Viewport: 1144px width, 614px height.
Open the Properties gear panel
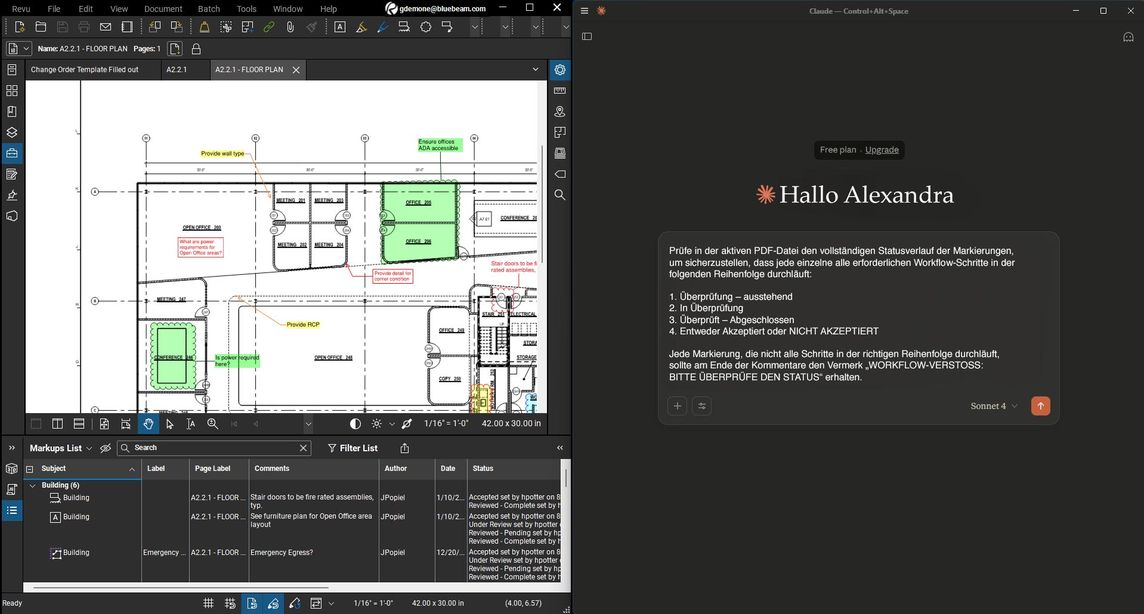(560, 70)
